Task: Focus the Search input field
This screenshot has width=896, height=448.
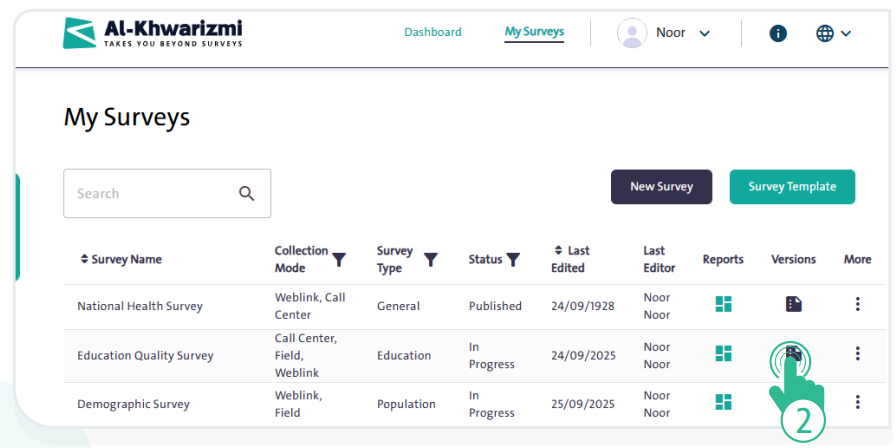Action: (x=150, y=193)
